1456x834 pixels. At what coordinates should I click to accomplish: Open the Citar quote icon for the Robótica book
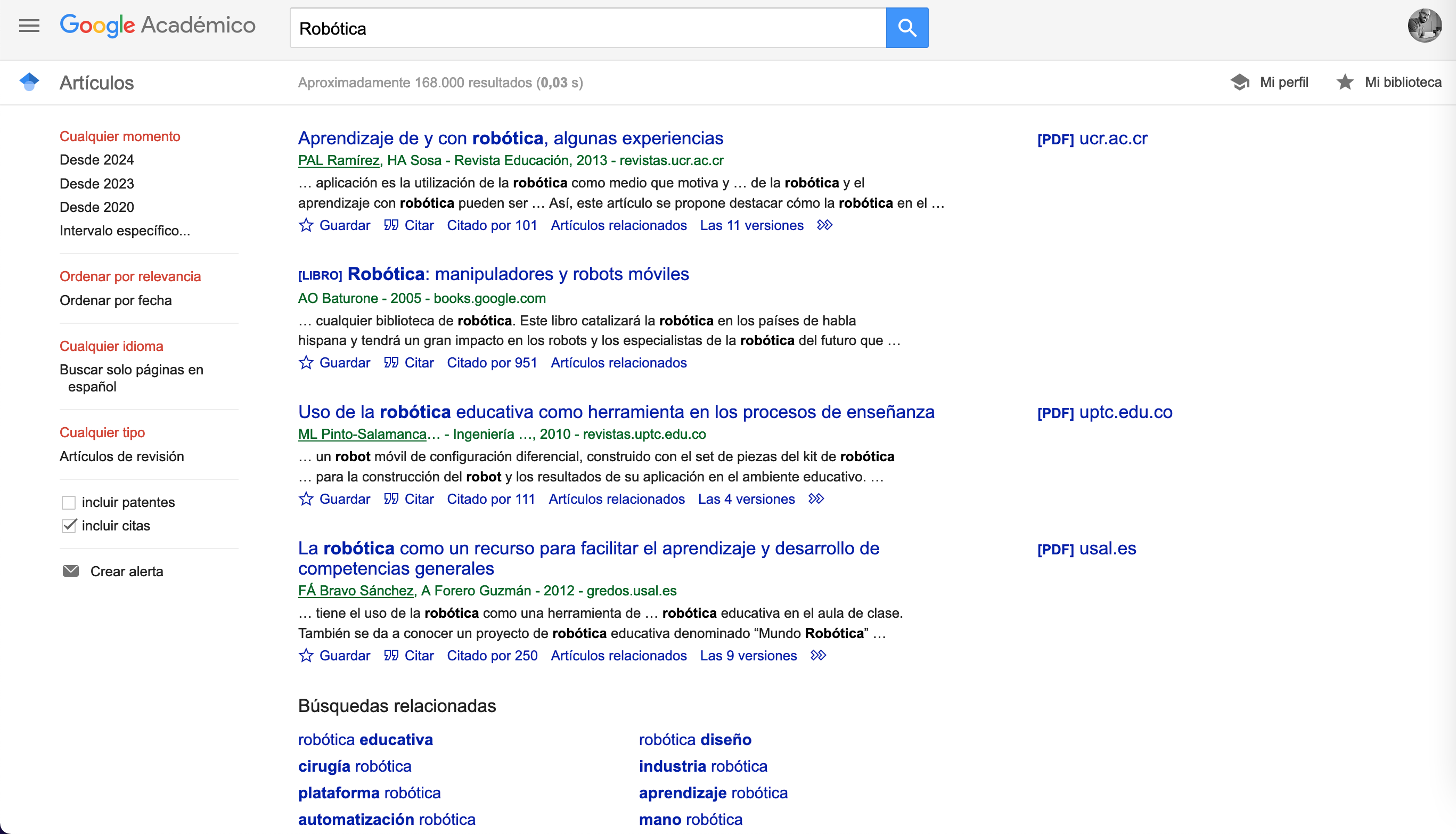tap(392, 363)
